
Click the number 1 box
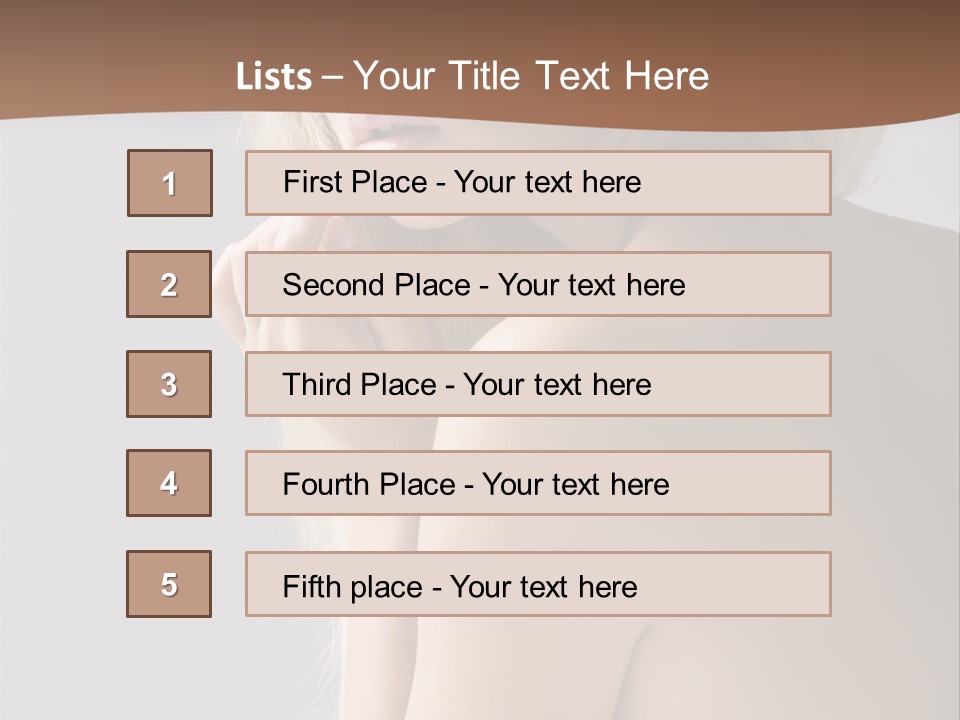[x=170, y=183]
